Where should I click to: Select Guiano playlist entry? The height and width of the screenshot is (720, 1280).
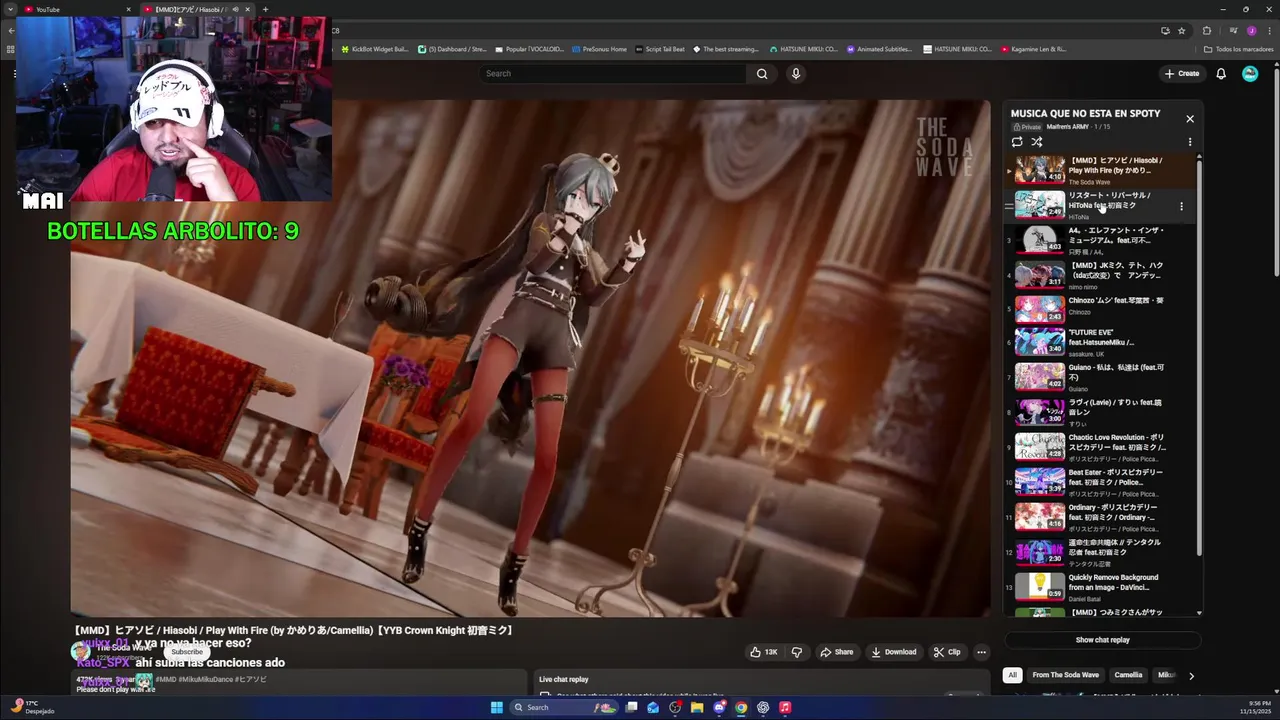point(1100,377)
